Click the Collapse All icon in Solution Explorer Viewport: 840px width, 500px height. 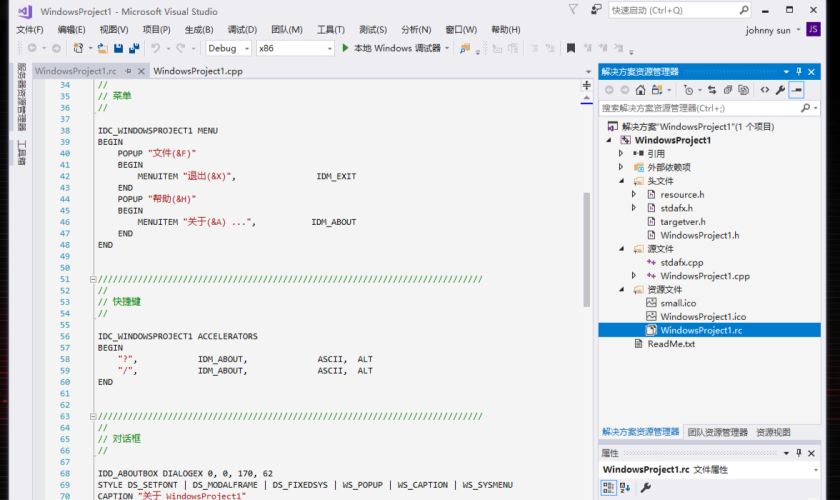[x=728, y=90]
